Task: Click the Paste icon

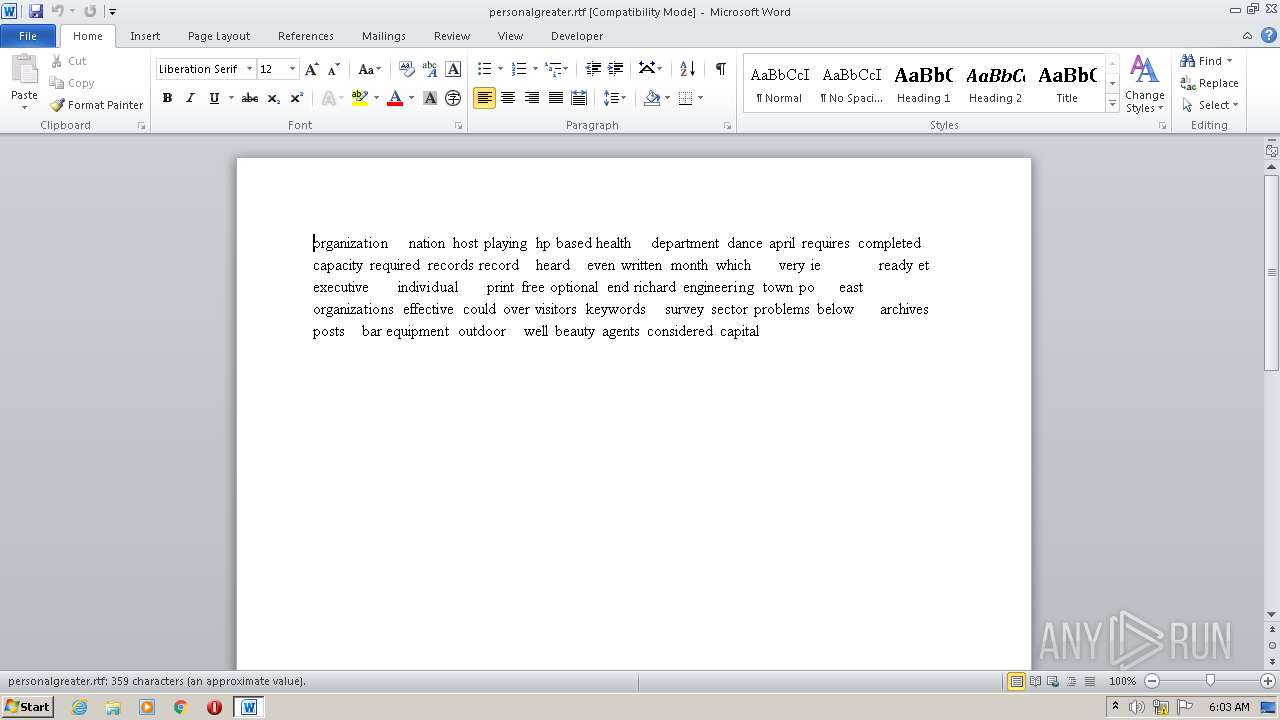Action: point(24,70)
